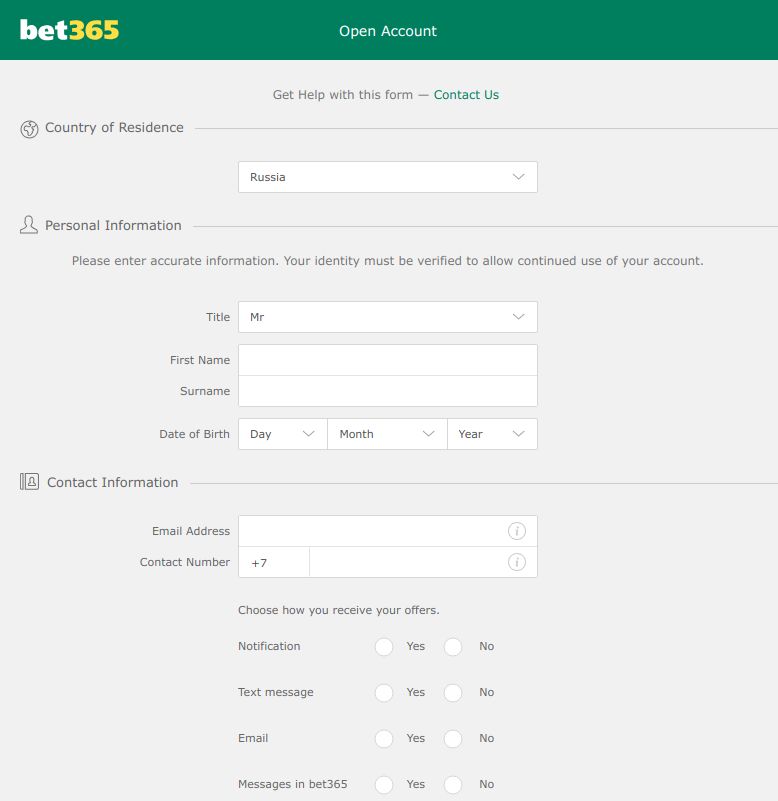Click inside the First Name field
Viewport: 778px width, 801px height.
[x=387, y=360]
